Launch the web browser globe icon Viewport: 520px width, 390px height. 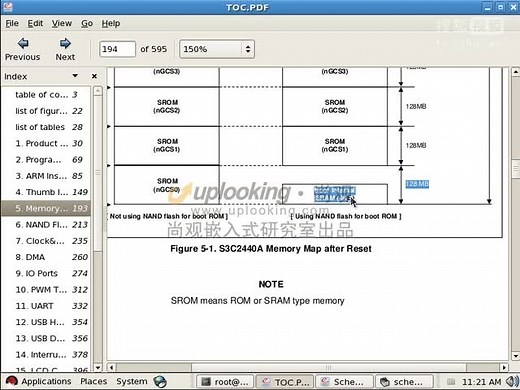(160, 381)
